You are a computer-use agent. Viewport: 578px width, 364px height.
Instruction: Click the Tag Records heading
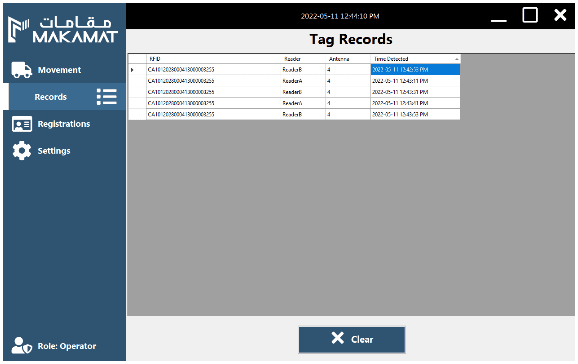[351, 39]
